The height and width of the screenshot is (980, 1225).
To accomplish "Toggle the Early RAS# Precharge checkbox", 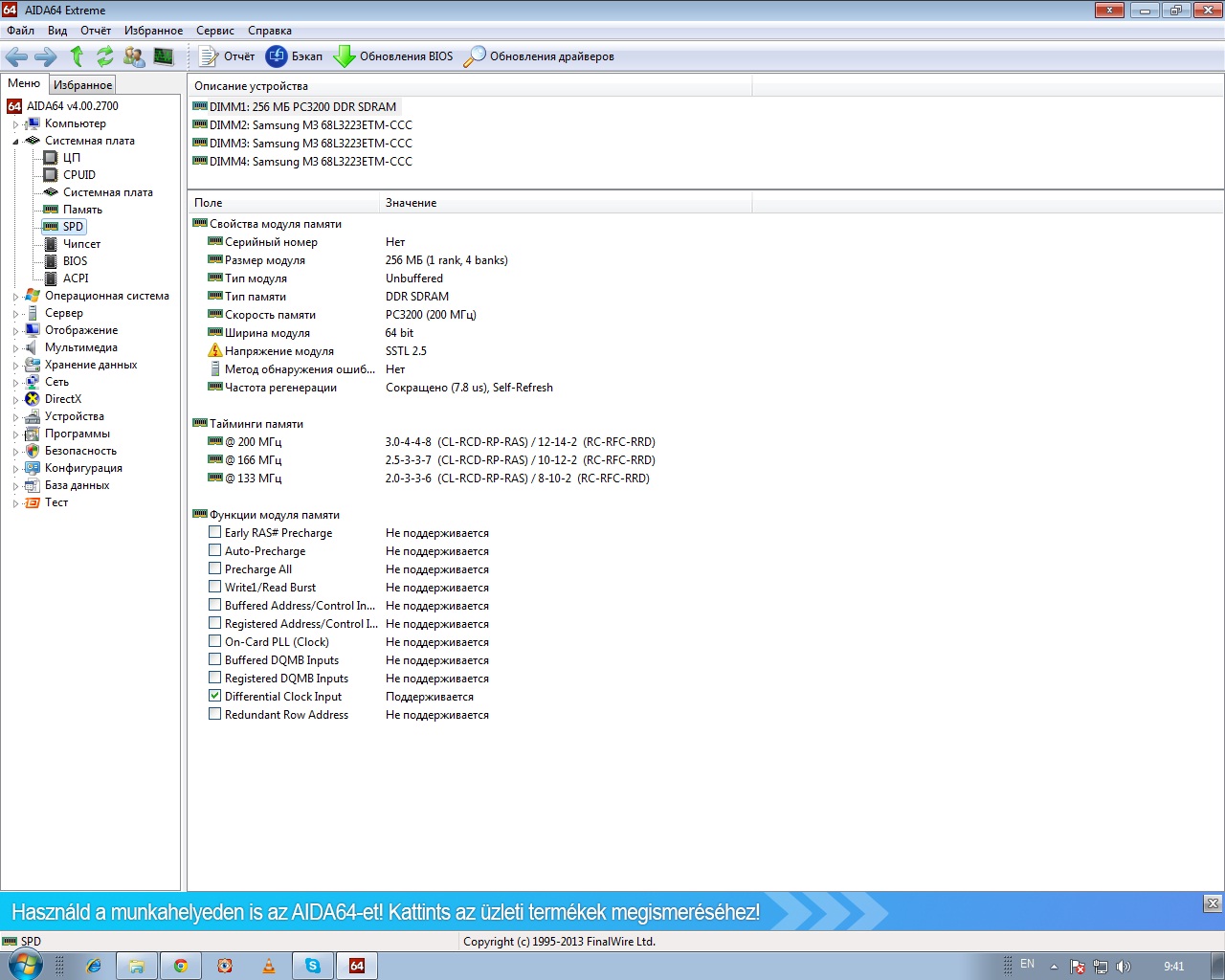I will (215, 532).
